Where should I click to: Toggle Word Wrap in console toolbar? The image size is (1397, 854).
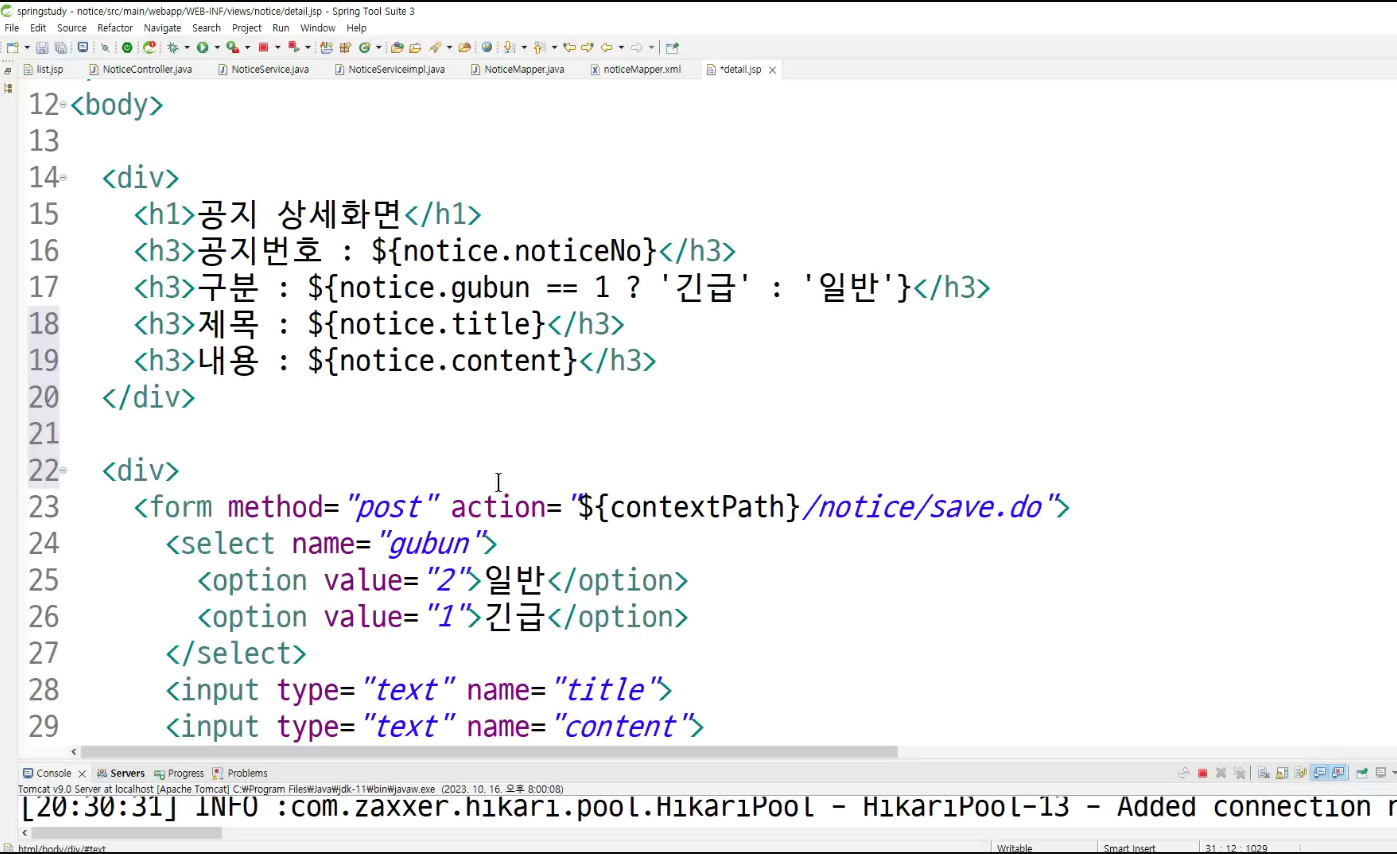coord(1300,773)
